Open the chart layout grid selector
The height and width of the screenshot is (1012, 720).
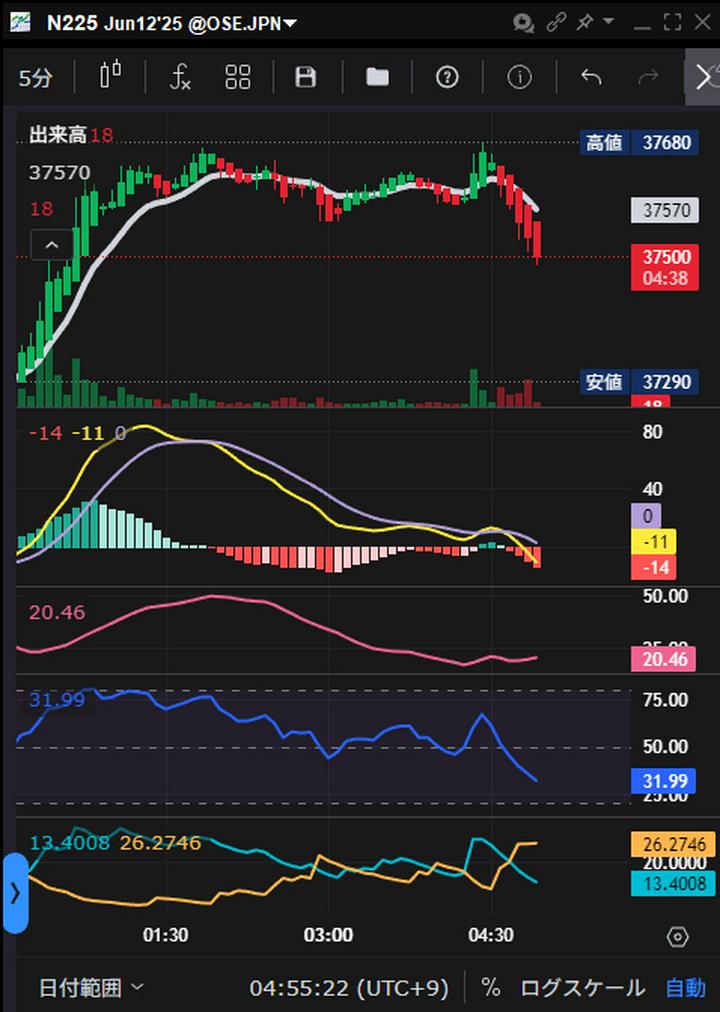click(x=238, y=77)
